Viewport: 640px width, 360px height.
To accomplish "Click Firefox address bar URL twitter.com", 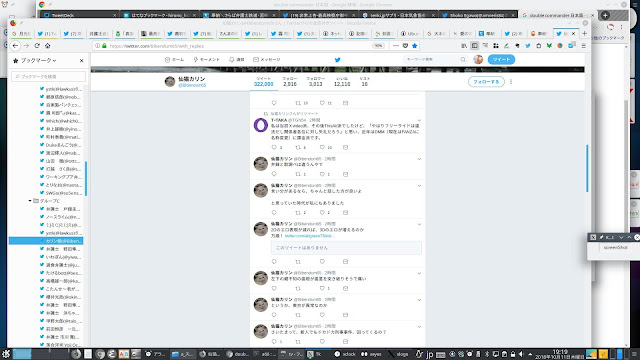I will point(157,46).
